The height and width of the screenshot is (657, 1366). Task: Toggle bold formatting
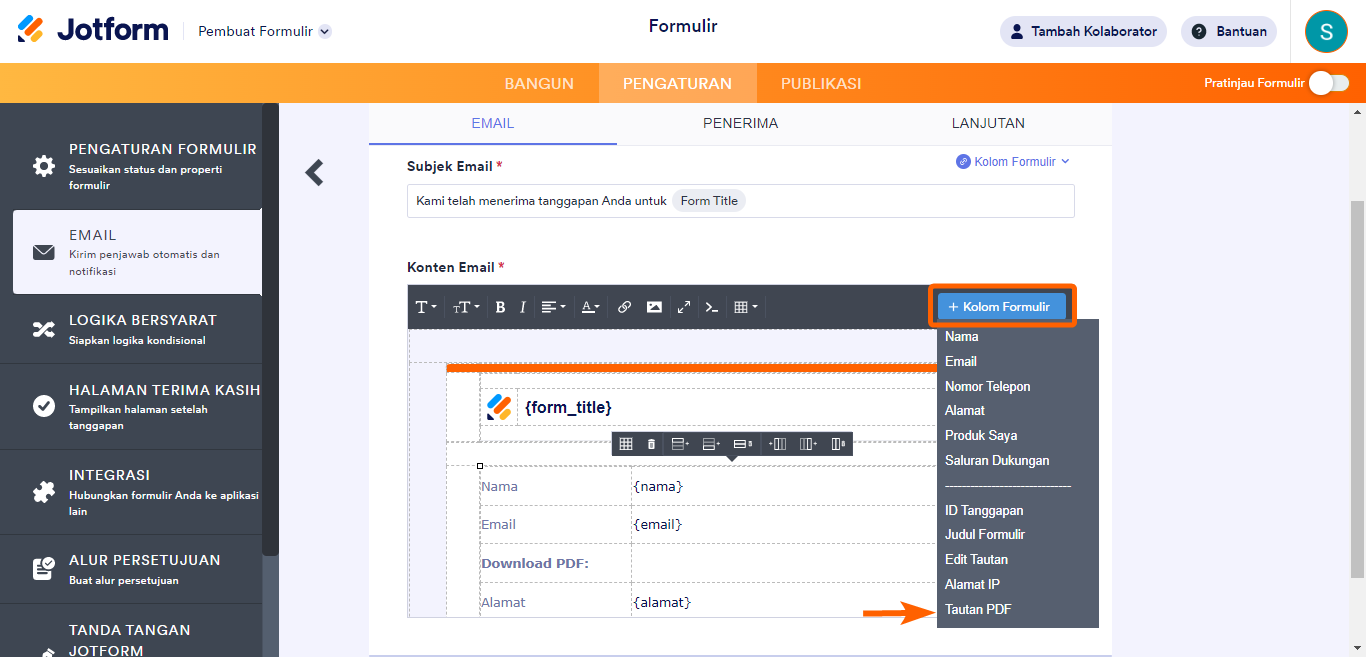pyautogui.click(x=500, y=307)
